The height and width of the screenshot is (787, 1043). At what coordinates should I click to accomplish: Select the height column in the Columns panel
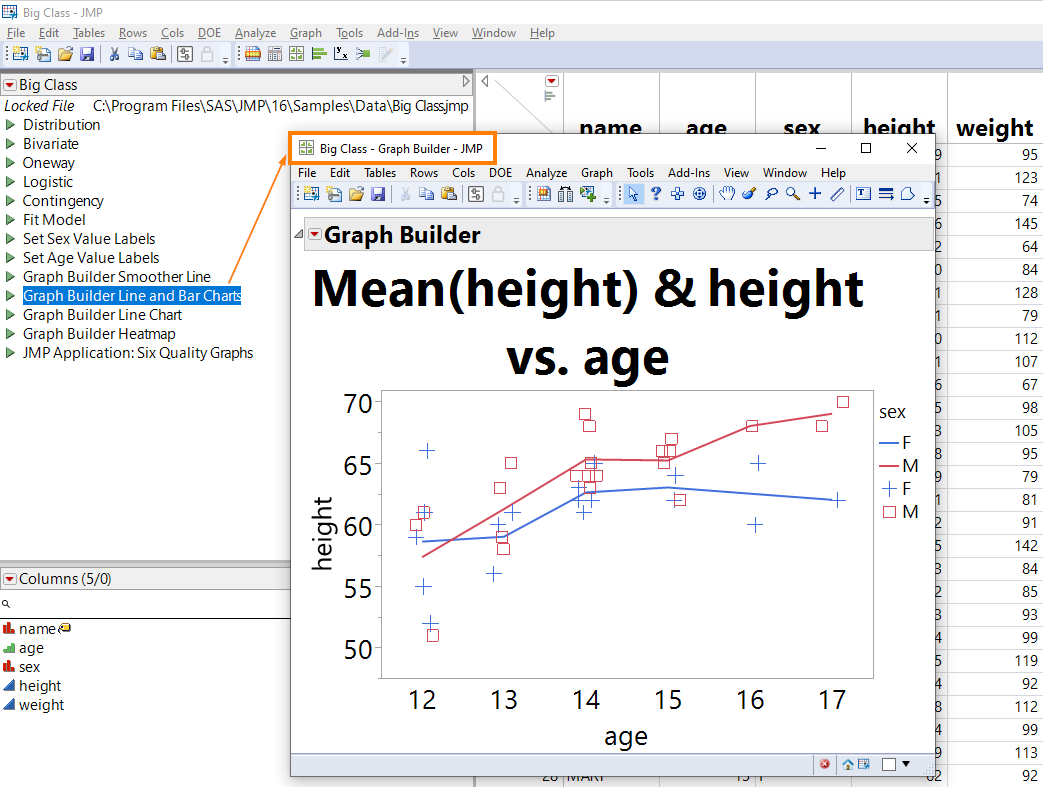tap(40, 685)
